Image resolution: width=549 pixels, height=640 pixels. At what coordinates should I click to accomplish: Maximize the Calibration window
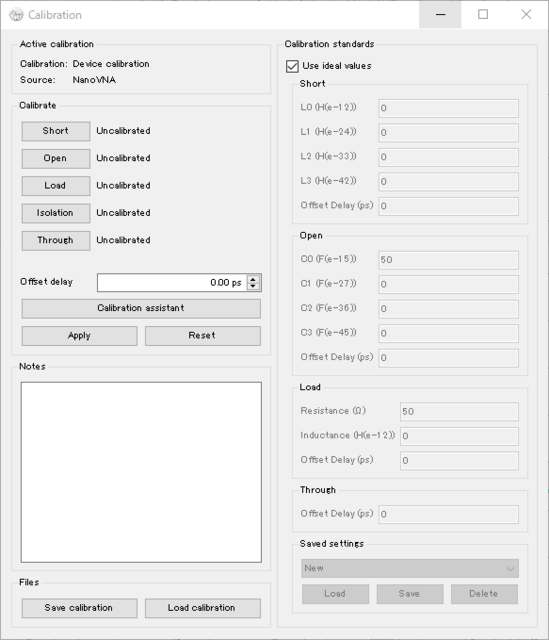483,15
